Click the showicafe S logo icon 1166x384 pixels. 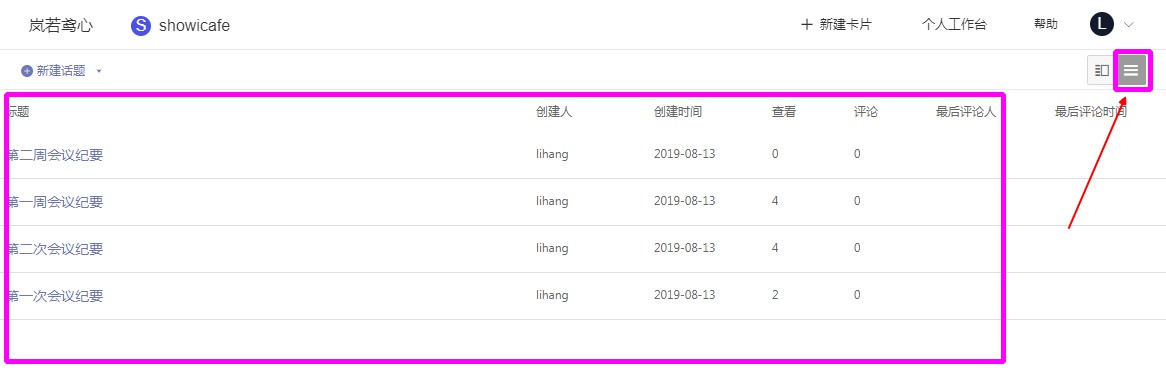[141, 25]
